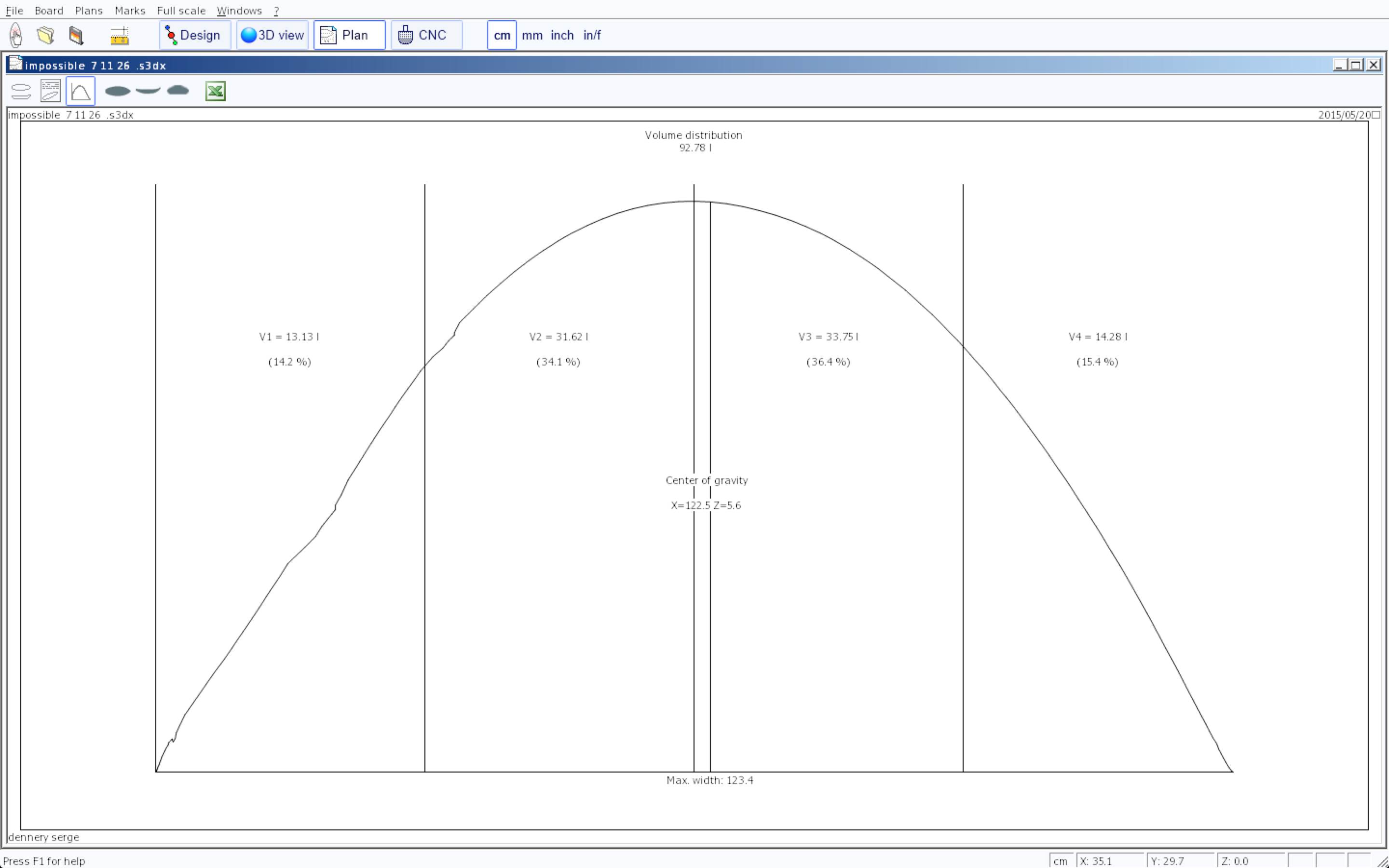This screenshot has width=1389, height=868.
Task: Open the Board menu
Action: [49, 10]
